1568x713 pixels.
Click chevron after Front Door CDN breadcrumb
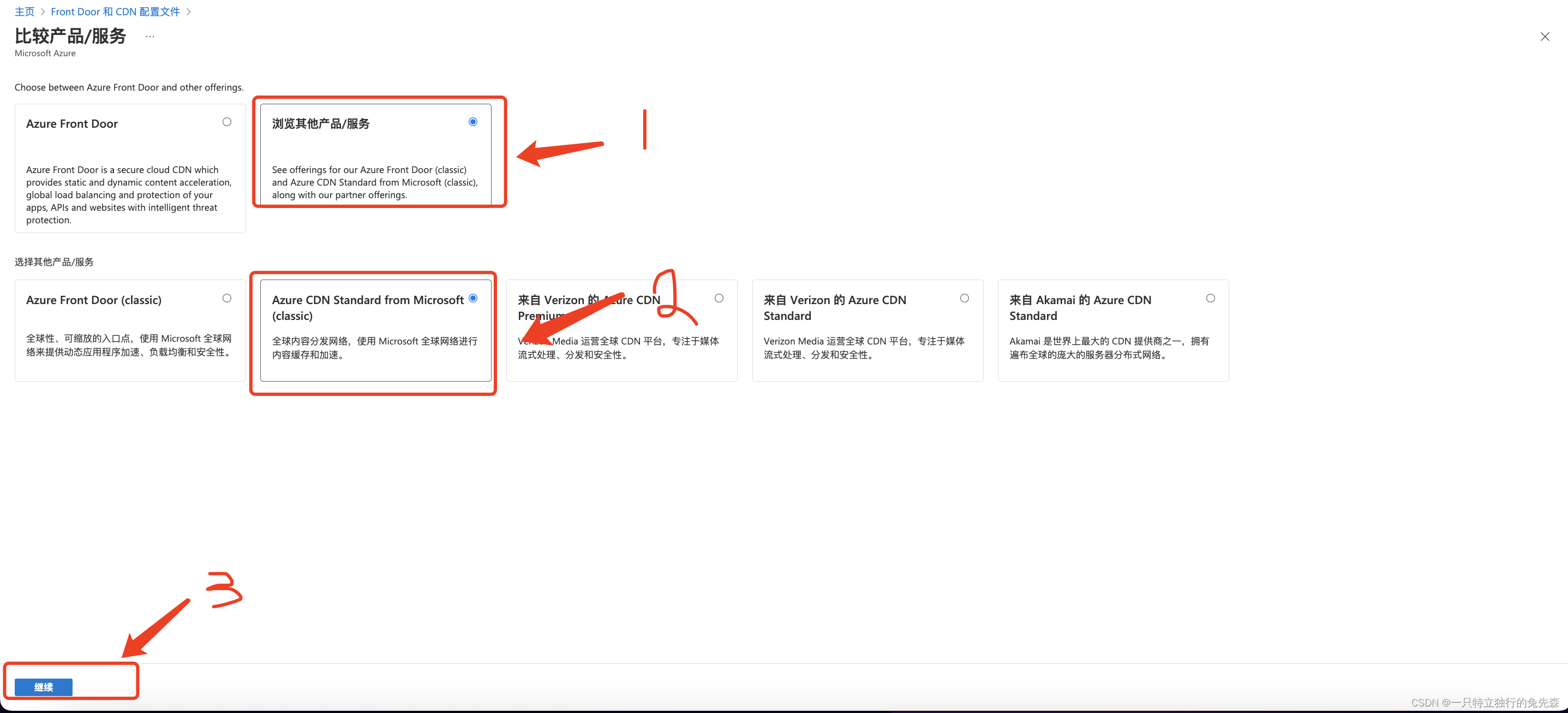188,11
